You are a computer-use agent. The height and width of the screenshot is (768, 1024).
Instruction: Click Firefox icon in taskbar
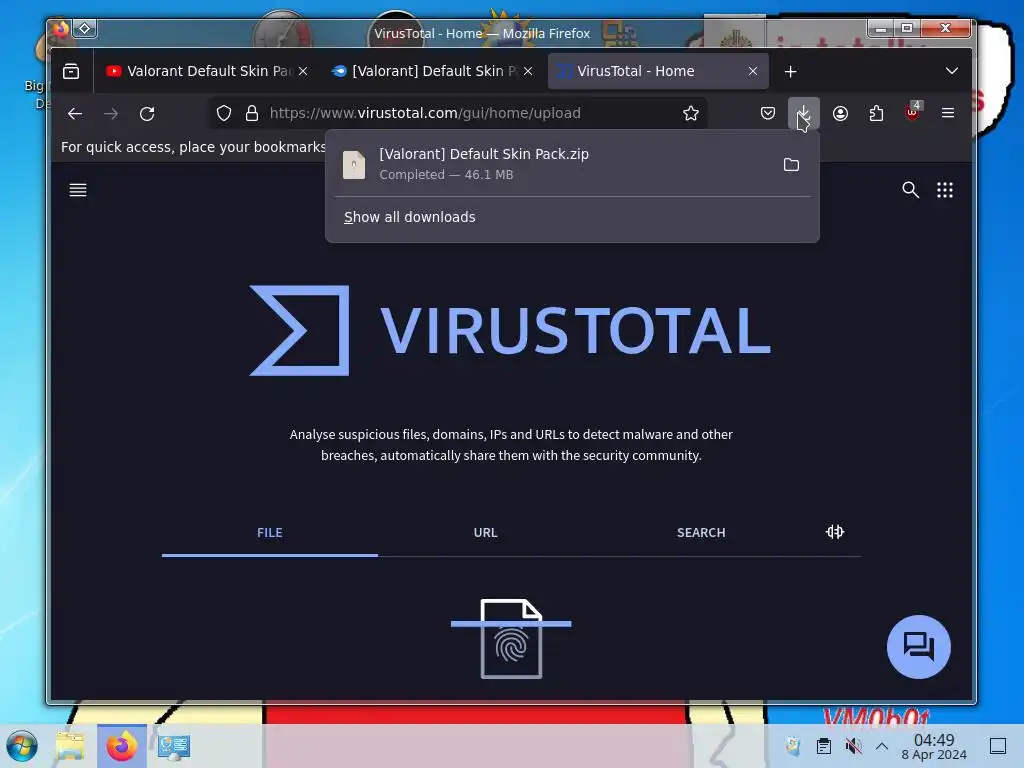[x=121, y=746]
